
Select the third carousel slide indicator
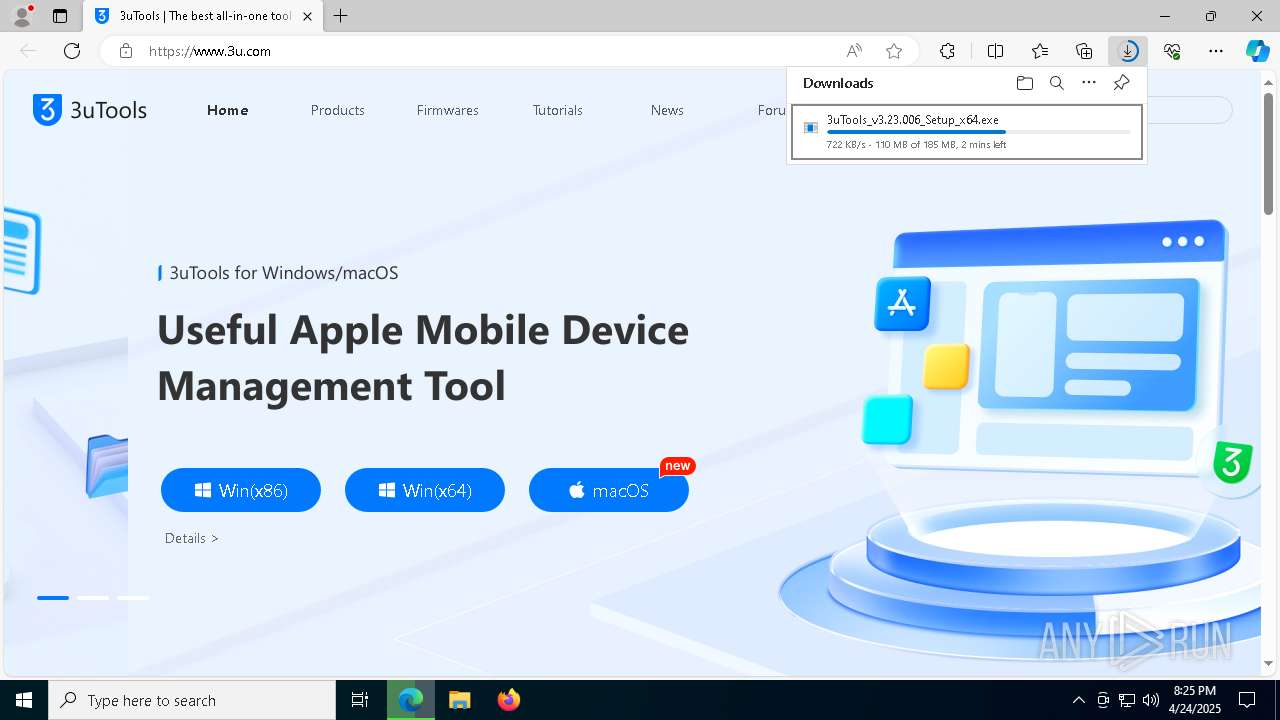point(133,598)
